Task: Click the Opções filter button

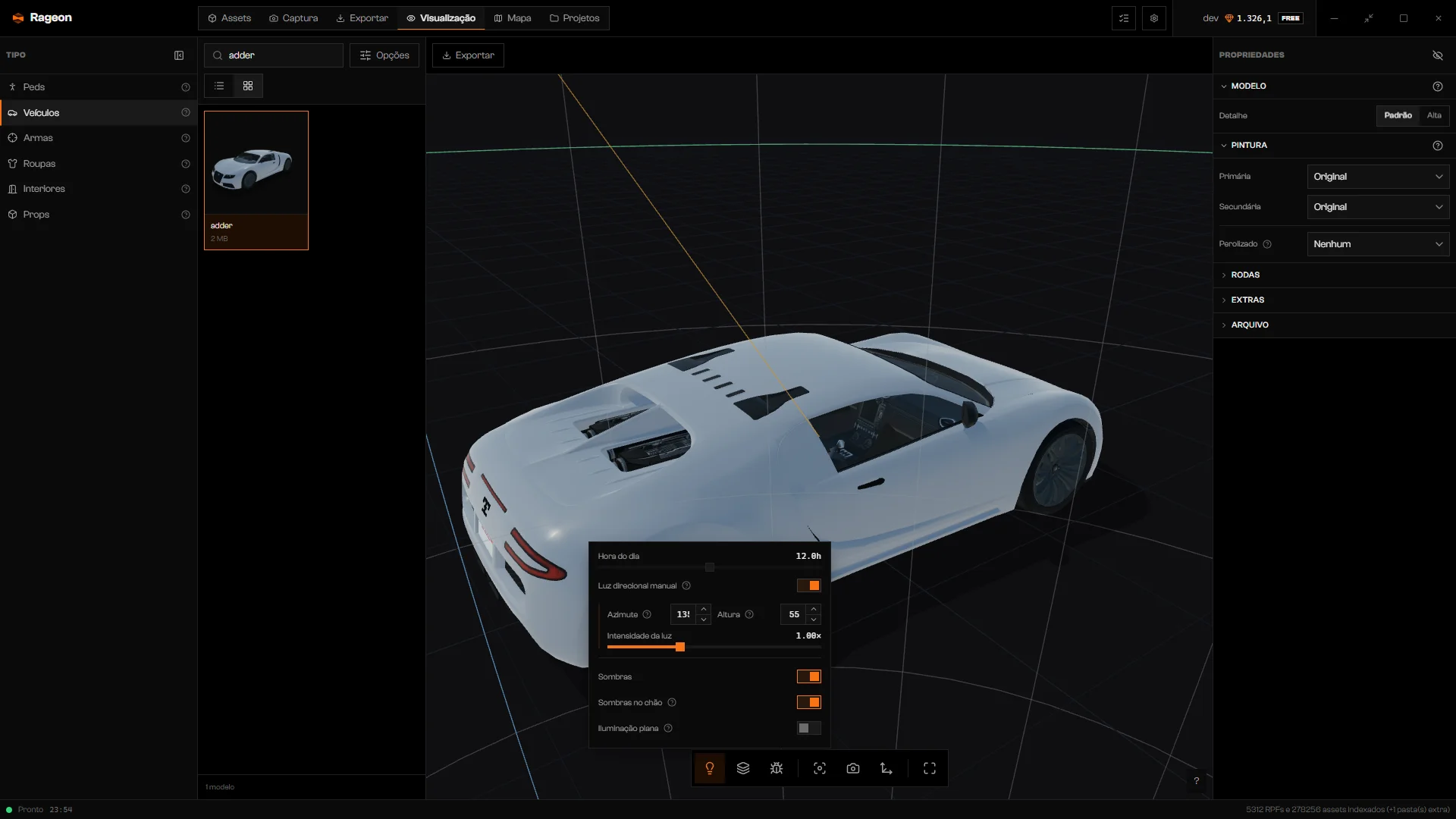Action: coord(384,55)
